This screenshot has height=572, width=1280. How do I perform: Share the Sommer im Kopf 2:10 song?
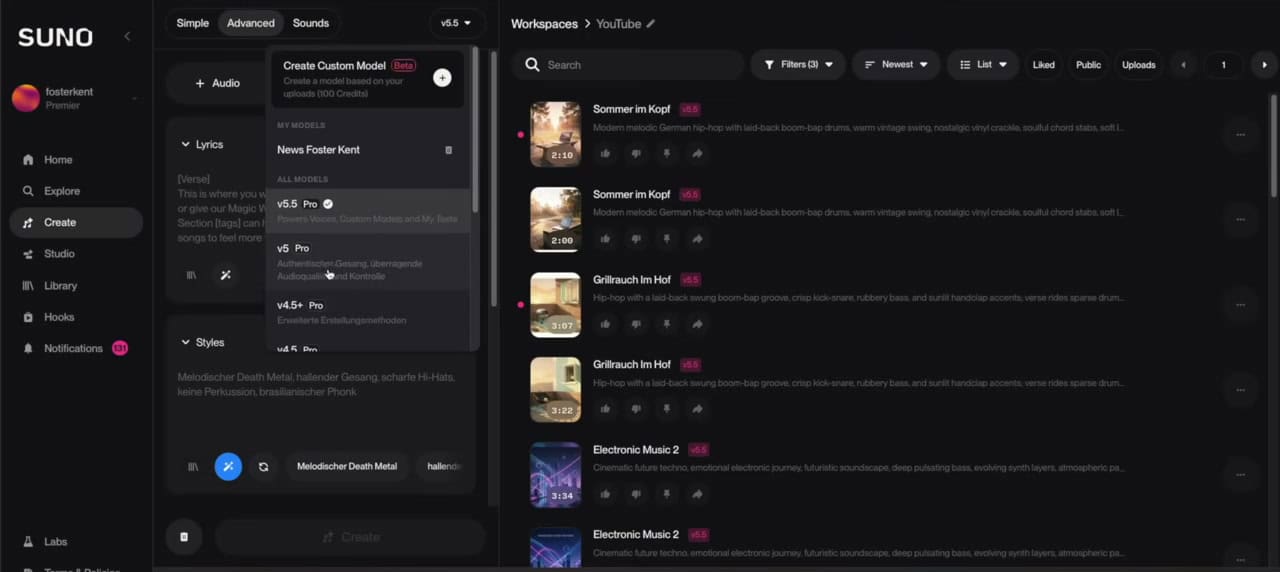(x=697, y=153)
